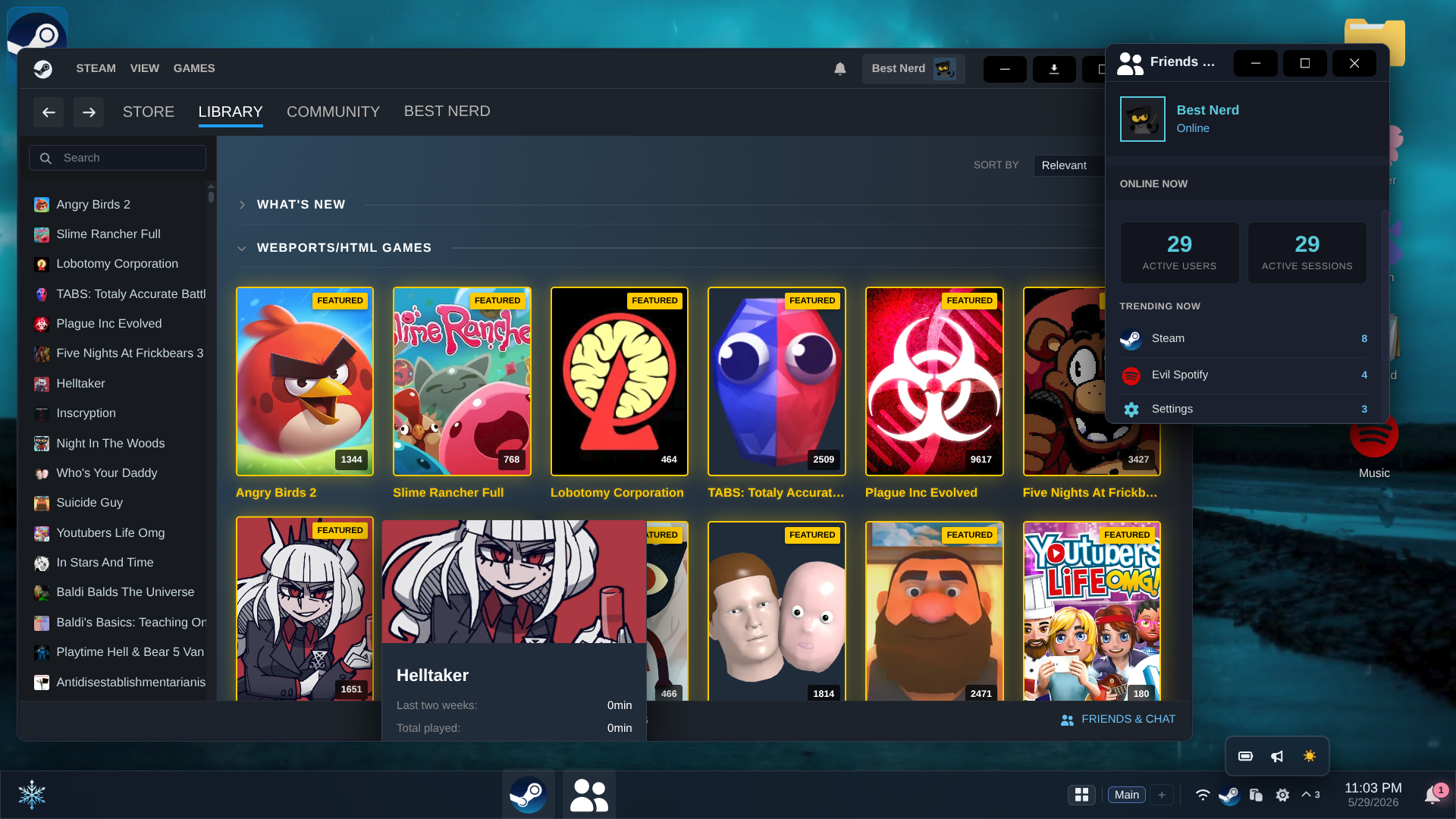The height and width of the screenshot is (819, 1456).
Task: Switch to the BEST NERD tab
Action: (447, 111)
